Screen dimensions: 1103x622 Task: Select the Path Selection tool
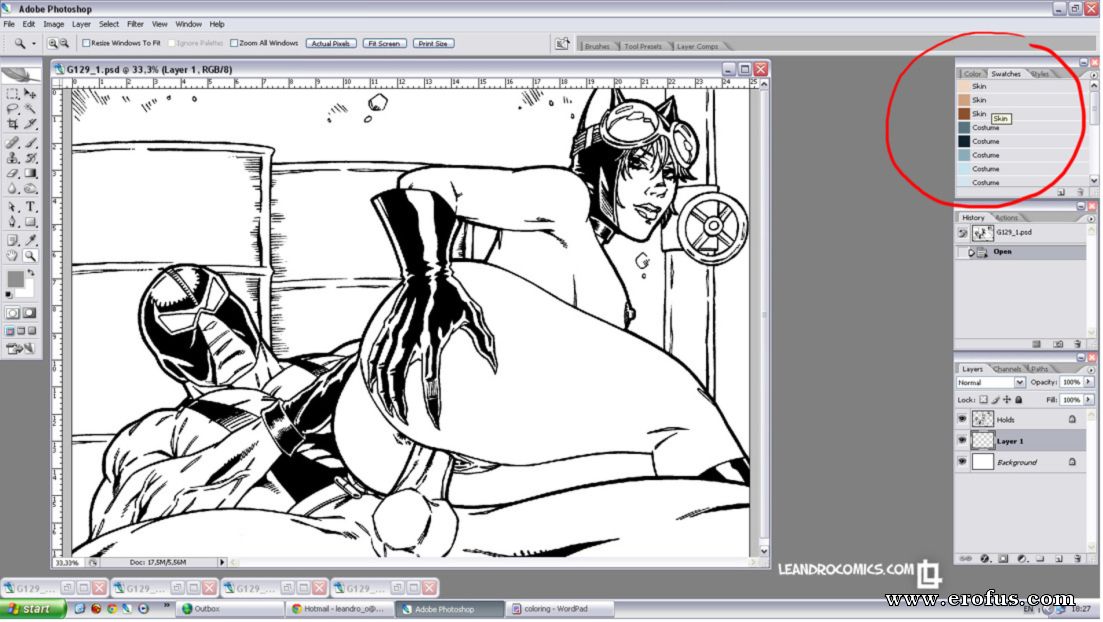(13, 207)
